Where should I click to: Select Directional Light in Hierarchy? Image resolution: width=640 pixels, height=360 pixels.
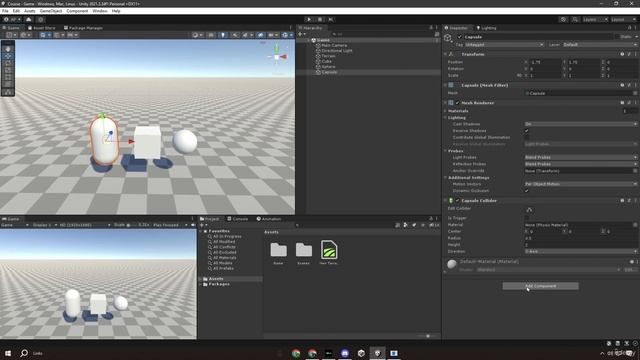(337, 51)
